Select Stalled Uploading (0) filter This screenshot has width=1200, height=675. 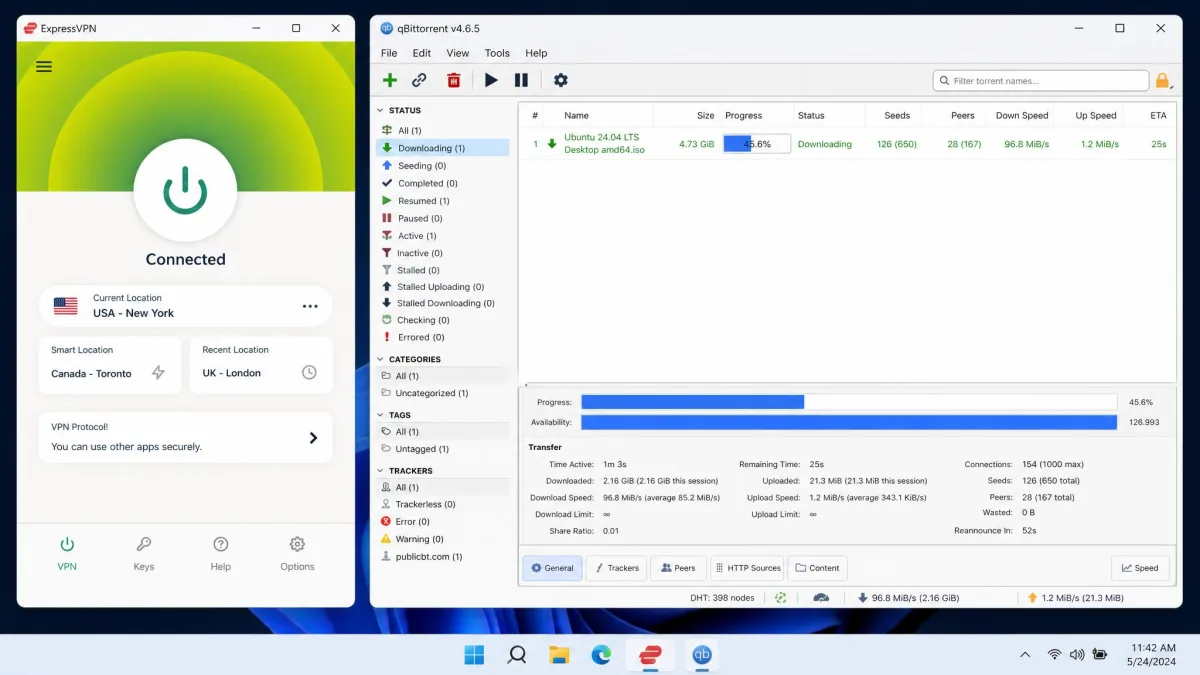[x=442, y=287]
